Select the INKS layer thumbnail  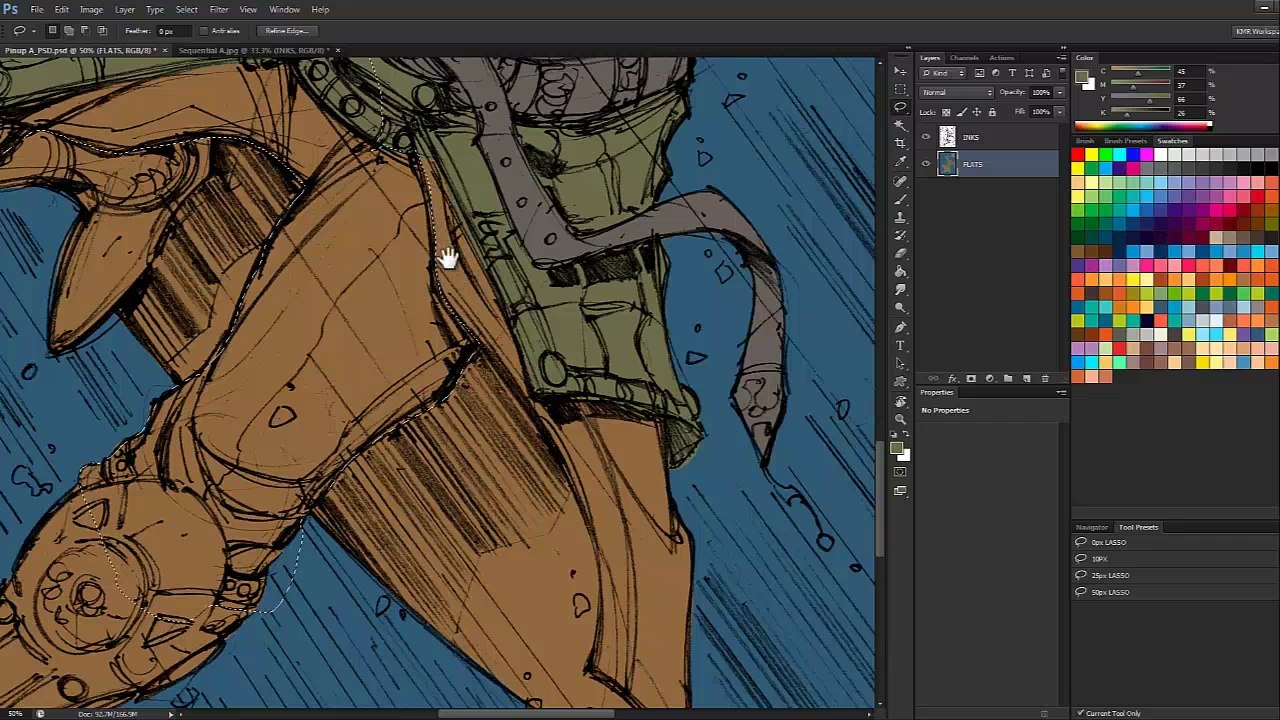tap(947, 137)
